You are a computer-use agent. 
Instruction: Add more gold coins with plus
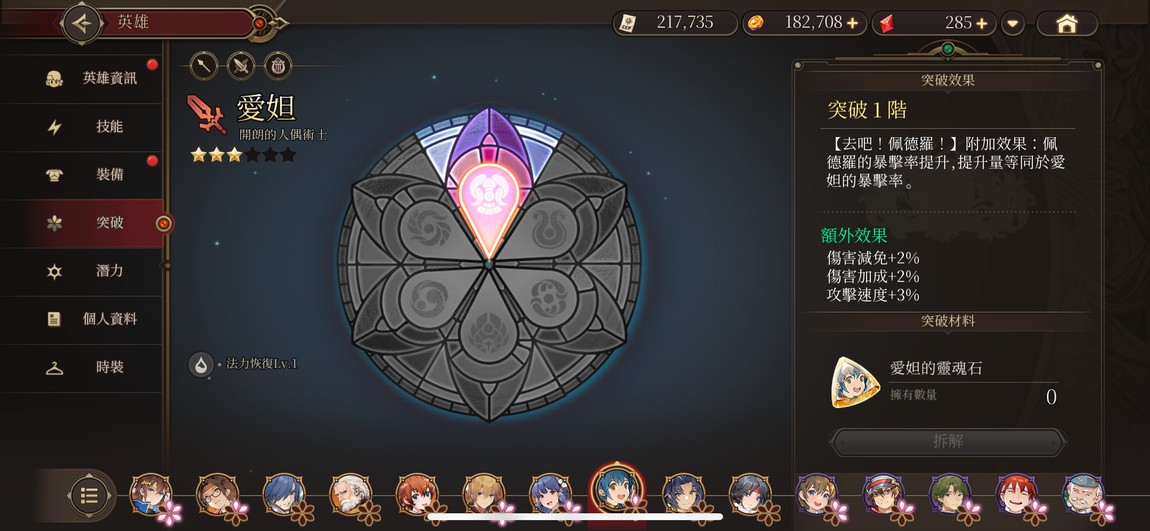click(x=851, y=23)
